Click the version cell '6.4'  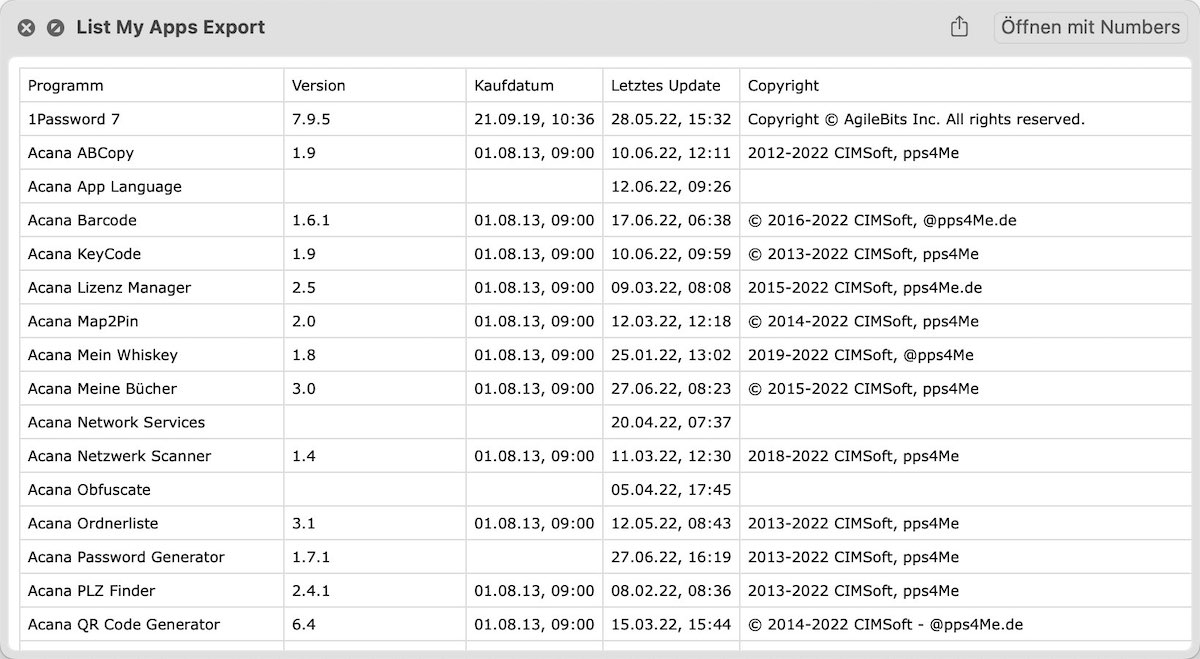375,624
